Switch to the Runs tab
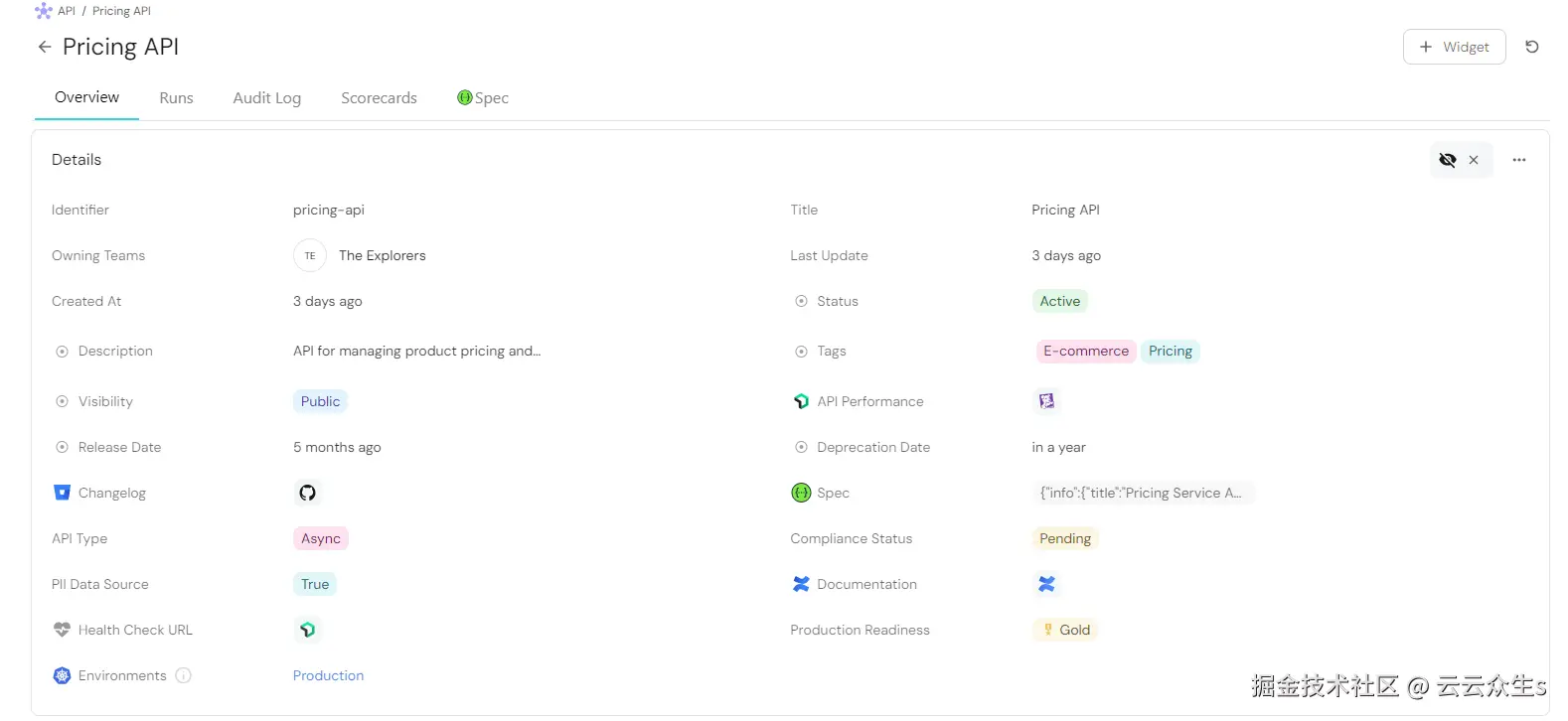The image size is (1568, 721). pyautogui.click(x=176, y=98)
